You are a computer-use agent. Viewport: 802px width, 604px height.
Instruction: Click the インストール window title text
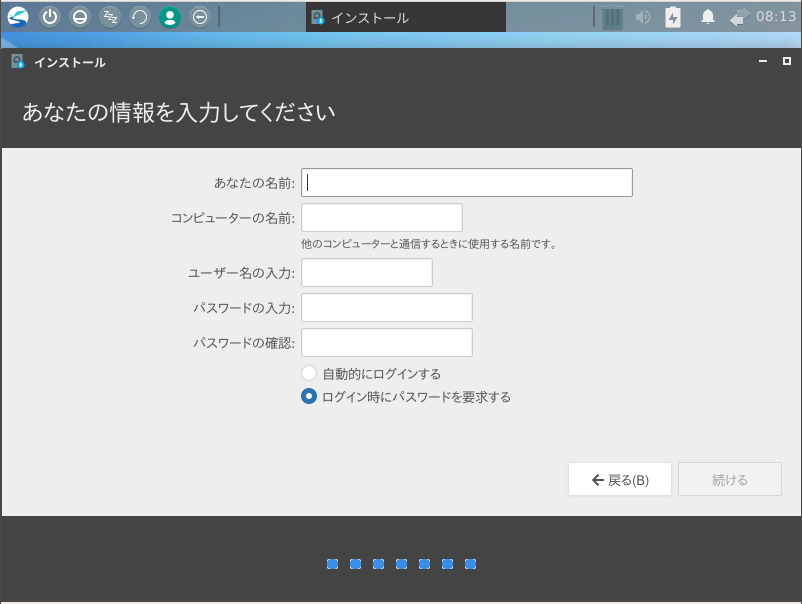pyautogui.click(x=70, y=62)
